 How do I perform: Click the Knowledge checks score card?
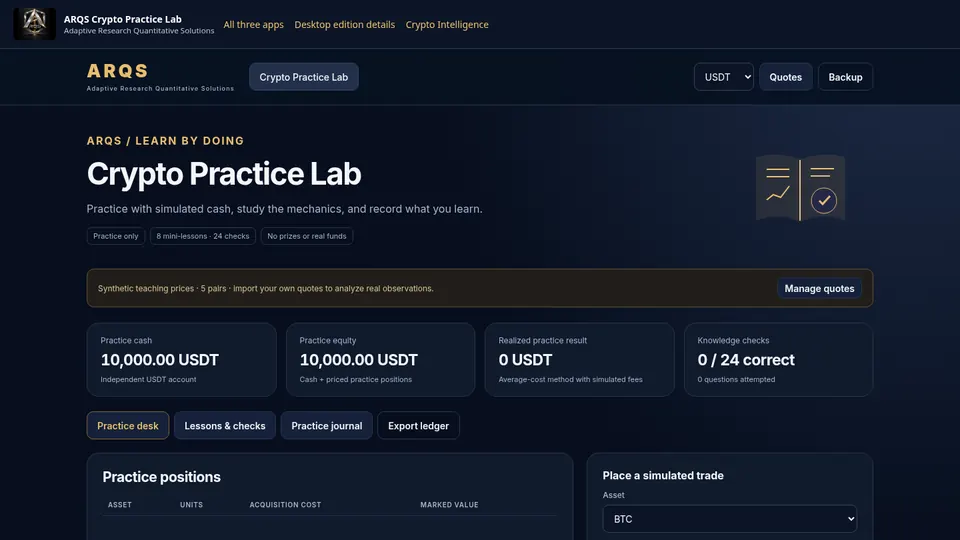[x=778, y=360]
